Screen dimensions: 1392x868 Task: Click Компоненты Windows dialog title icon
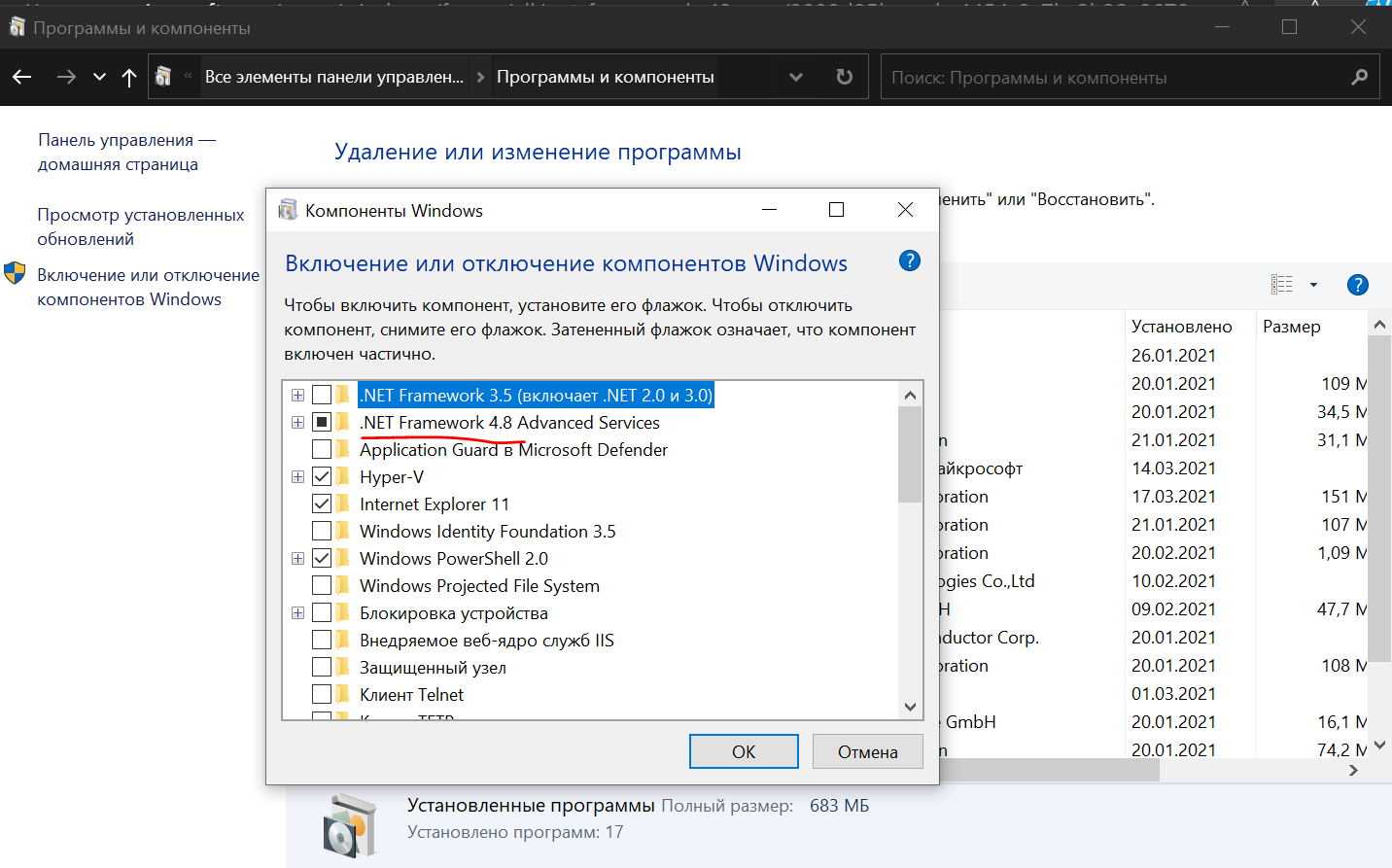coord(288,210)
